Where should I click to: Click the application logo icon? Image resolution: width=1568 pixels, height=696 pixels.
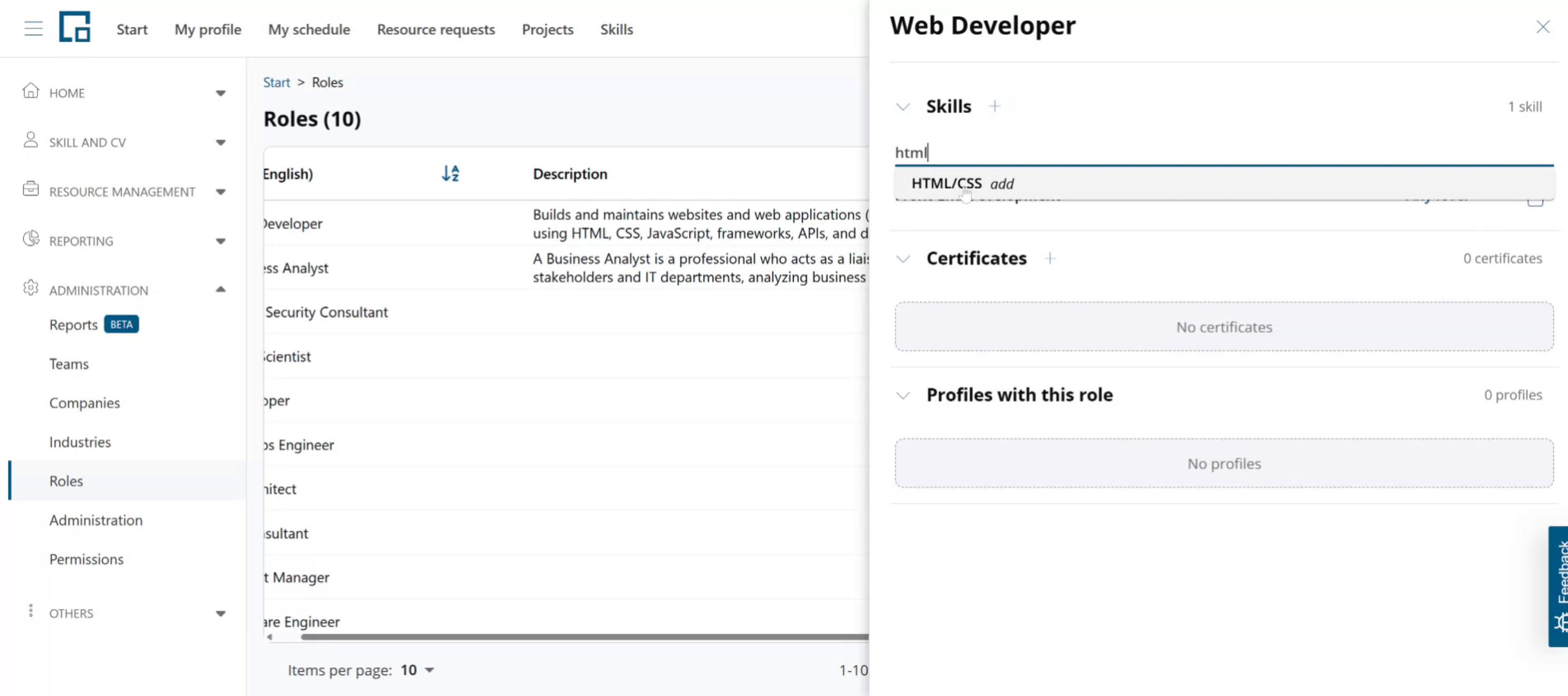coord(75,27)
